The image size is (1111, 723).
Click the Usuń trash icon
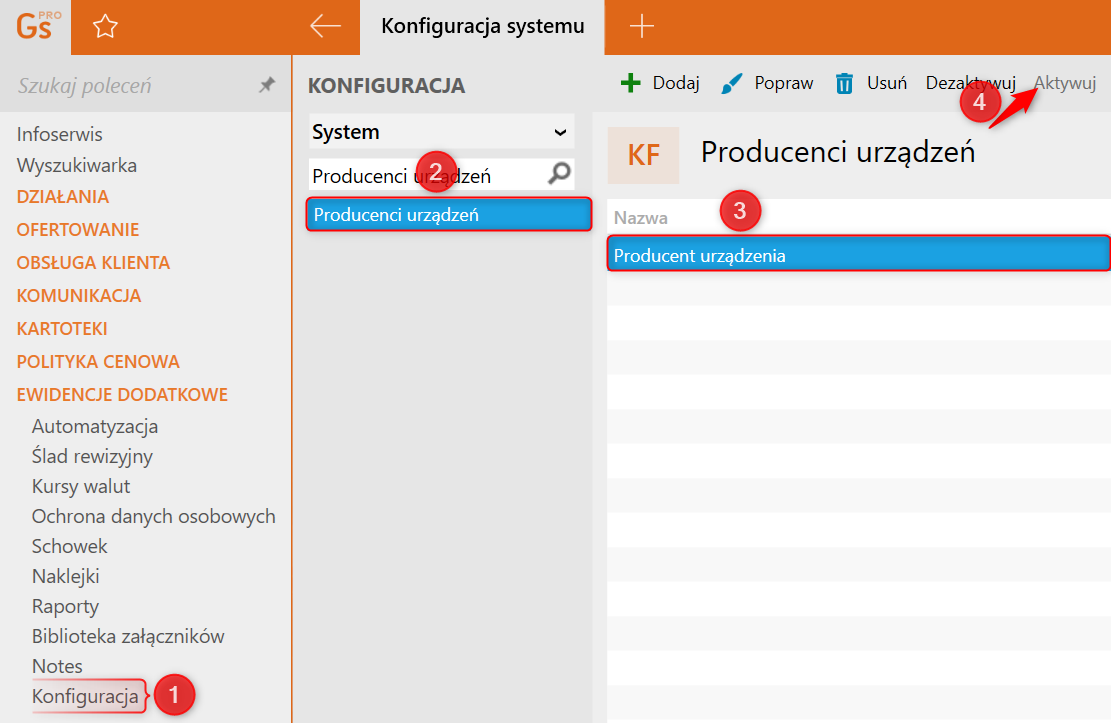pyautogui.click(x=845, y=83)
